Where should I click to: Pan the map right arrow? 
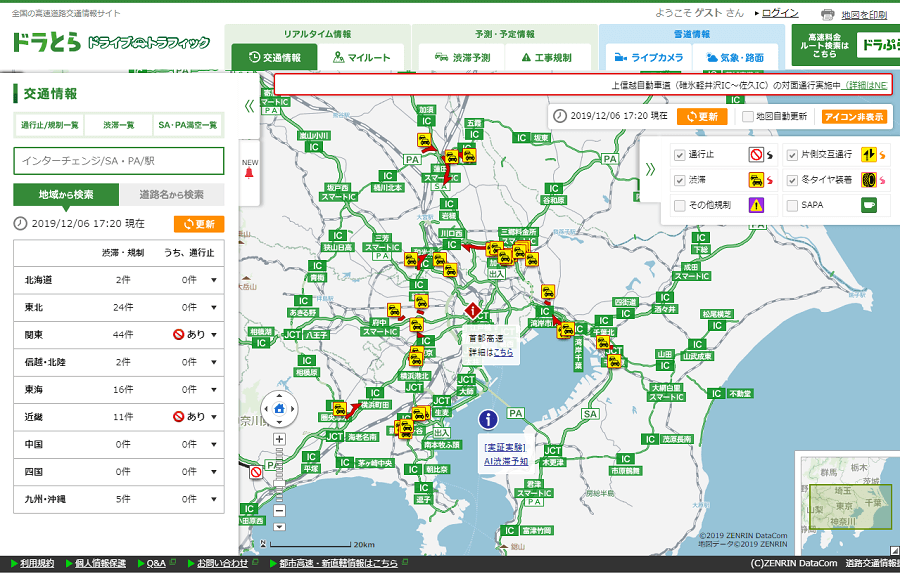[x=293, y=409]
